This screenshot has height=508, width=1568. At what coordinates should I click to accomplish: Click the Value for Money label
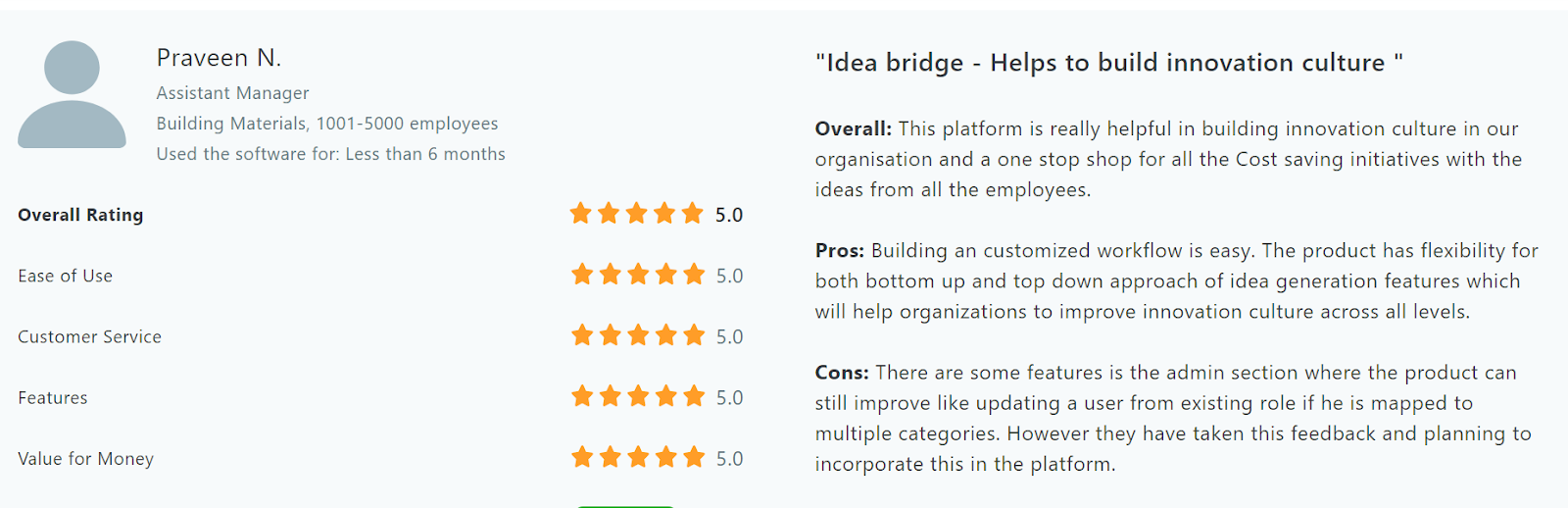point(85,458)
